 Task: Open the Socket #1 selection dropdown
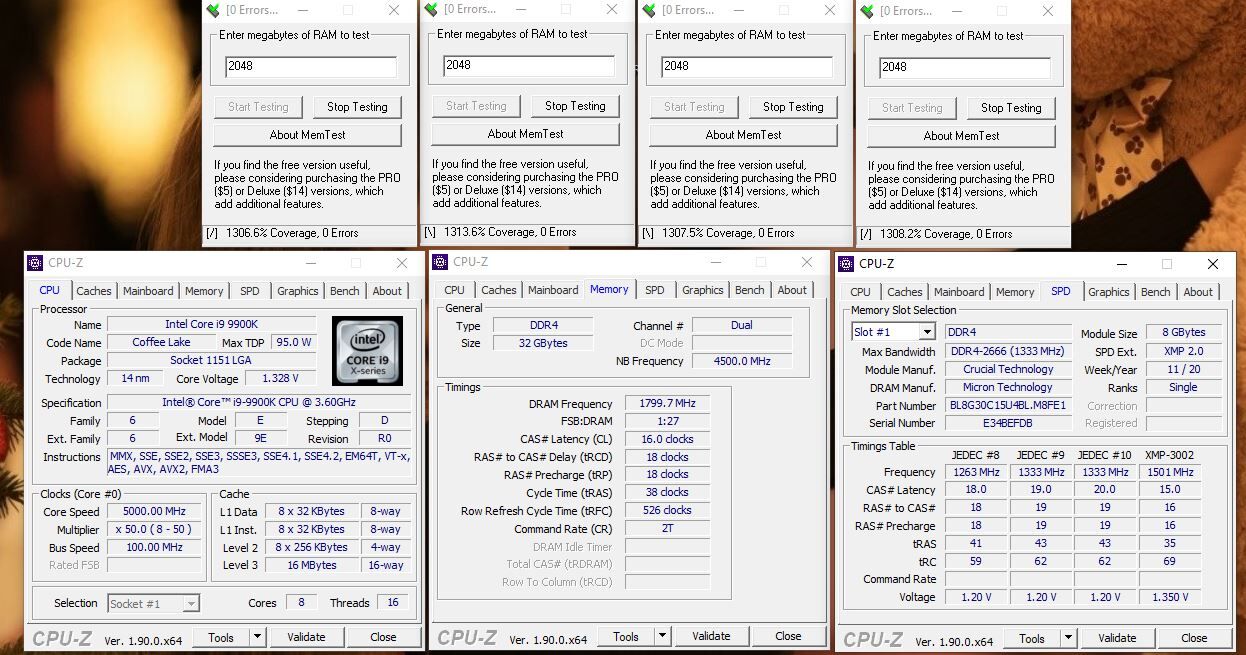pos(190,603)
